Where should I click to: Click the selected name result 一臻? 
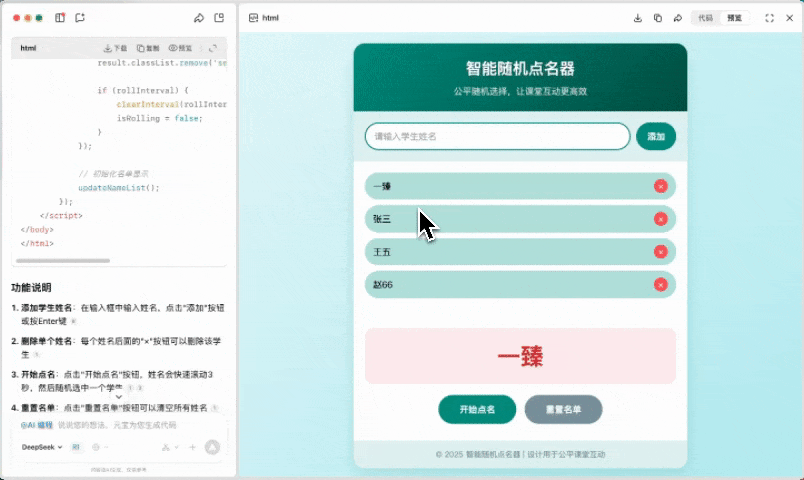[520, 356]
